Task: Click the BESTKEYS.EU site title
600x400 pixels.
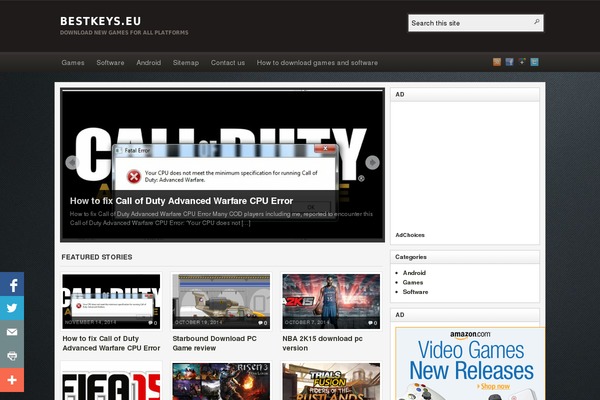Action: [x=100, y=21]
